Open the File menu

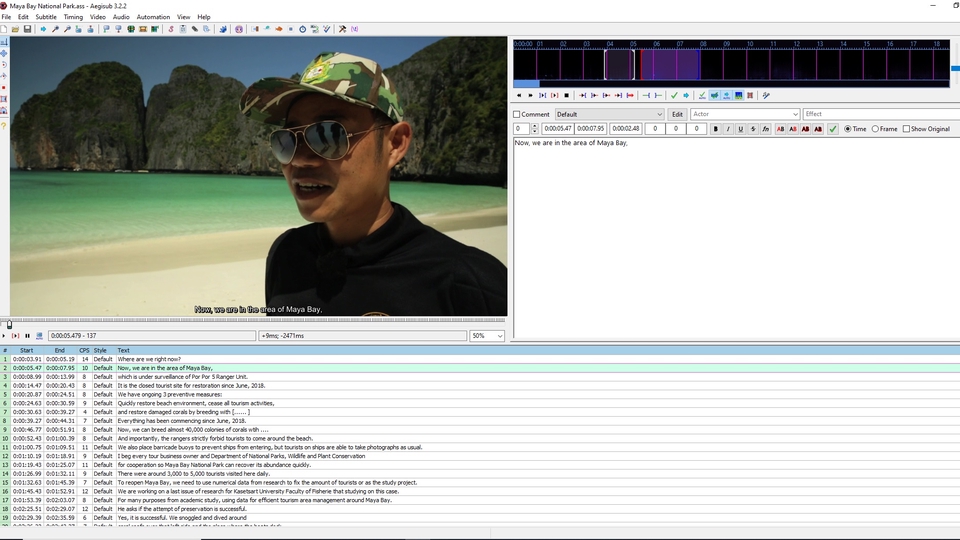6,17
